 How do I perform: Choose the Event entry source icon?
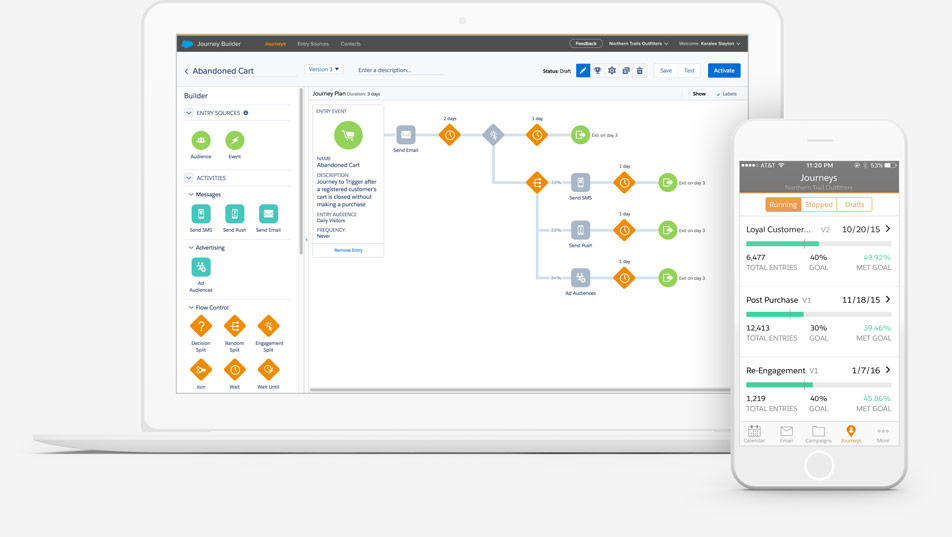coord(234,140)
